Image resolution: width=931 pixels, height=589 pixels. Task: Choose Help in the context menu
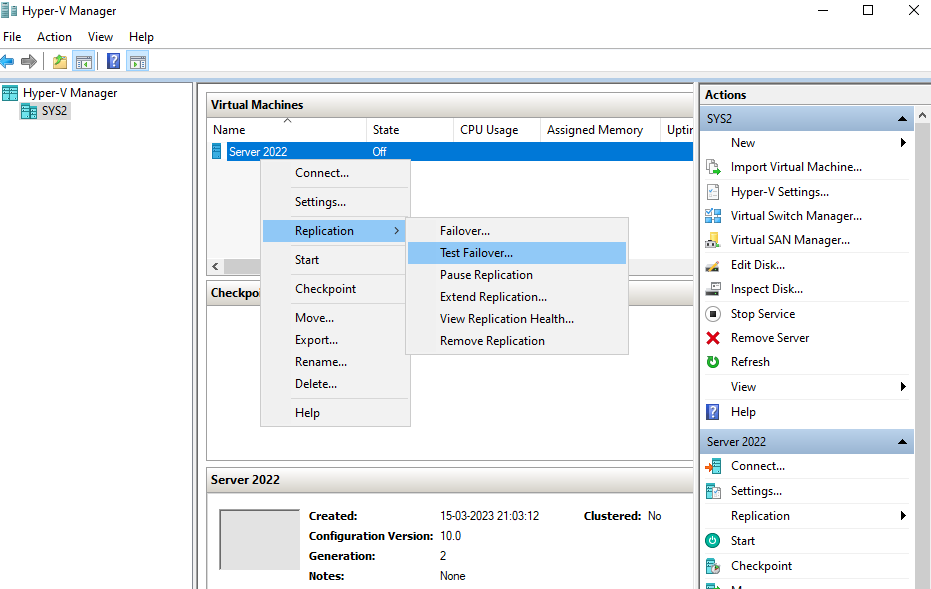pos(335,413)
